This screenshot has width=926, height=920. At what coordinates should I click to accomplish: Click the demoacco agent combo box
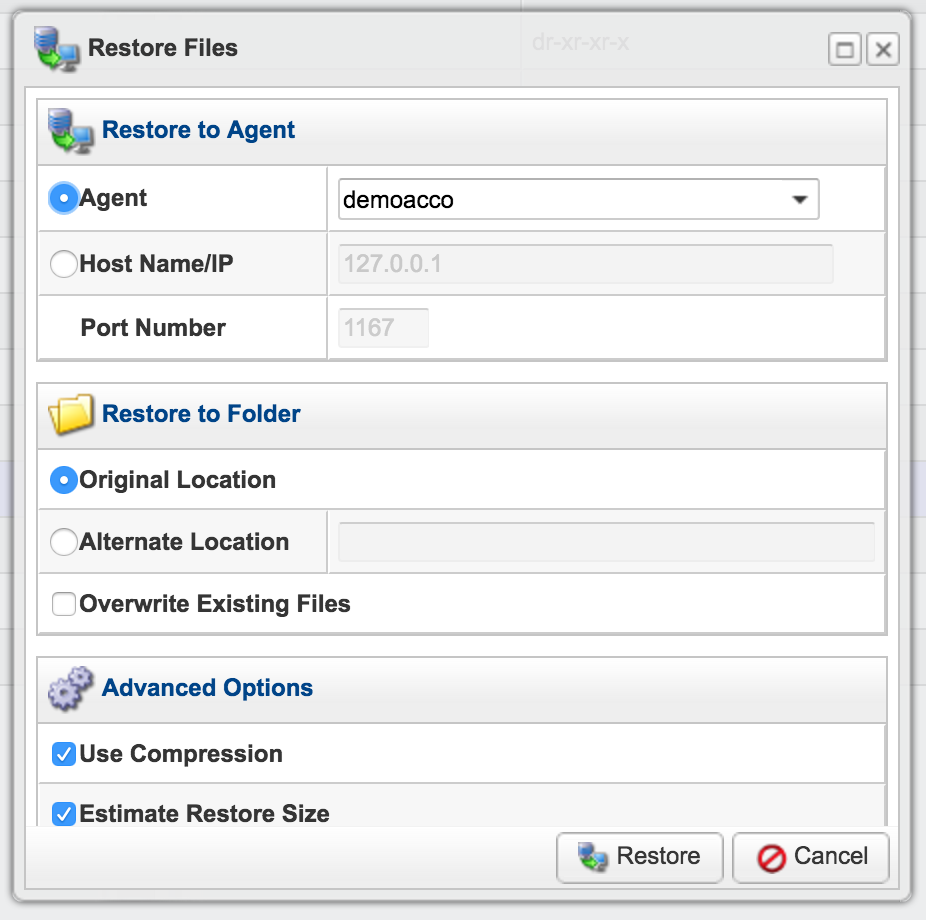click(560, 200)
